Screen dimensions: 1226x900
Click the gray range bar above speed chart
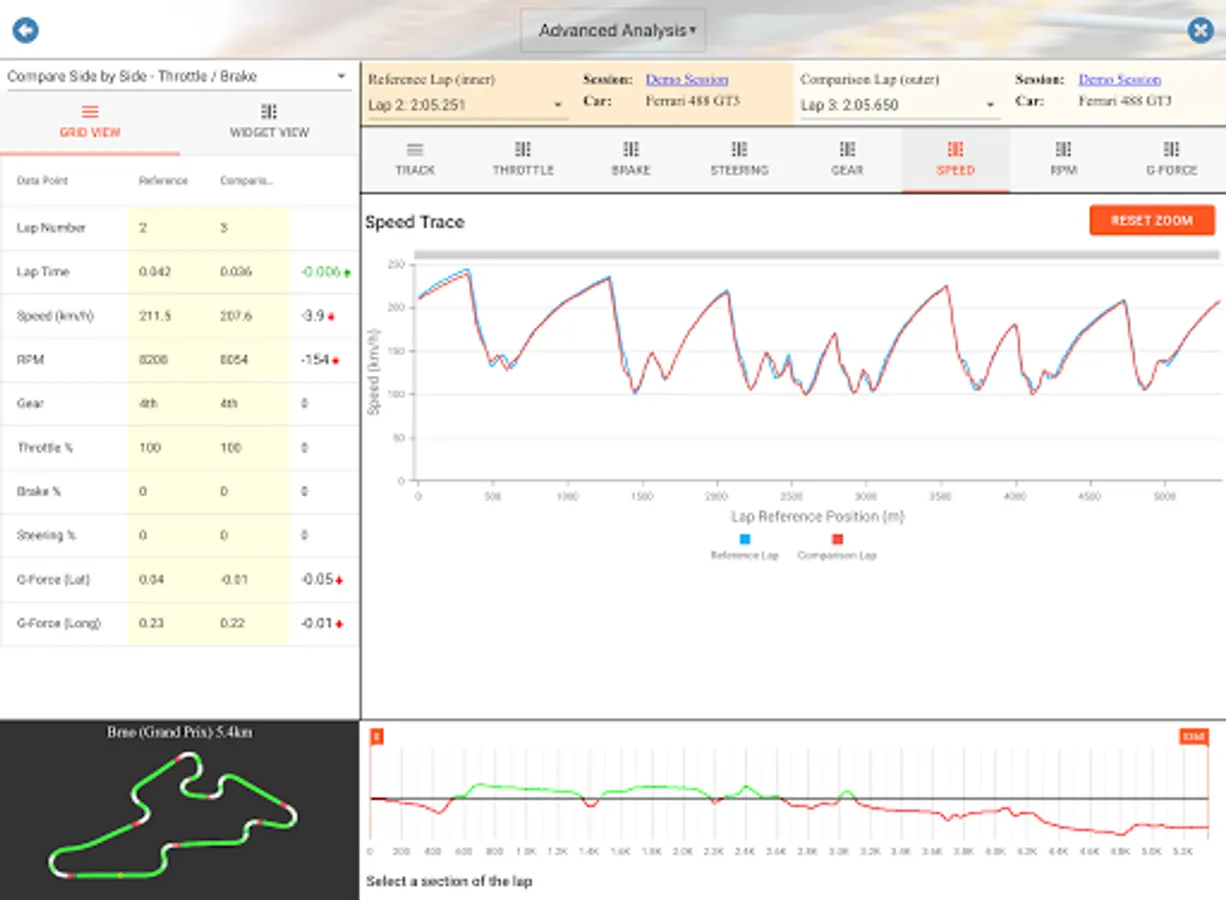point(817,256)
